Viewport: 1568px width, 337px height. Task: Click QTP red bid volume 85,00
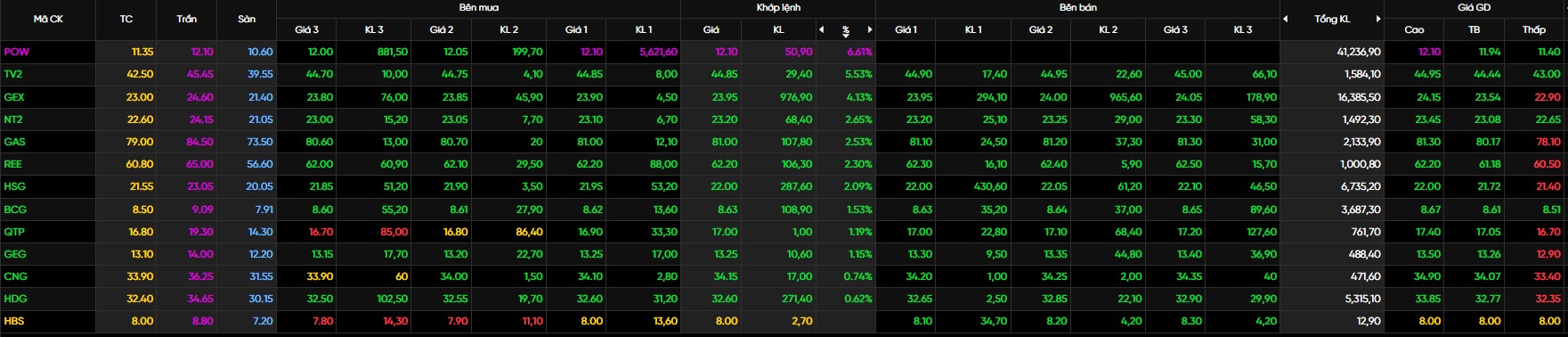394,232
